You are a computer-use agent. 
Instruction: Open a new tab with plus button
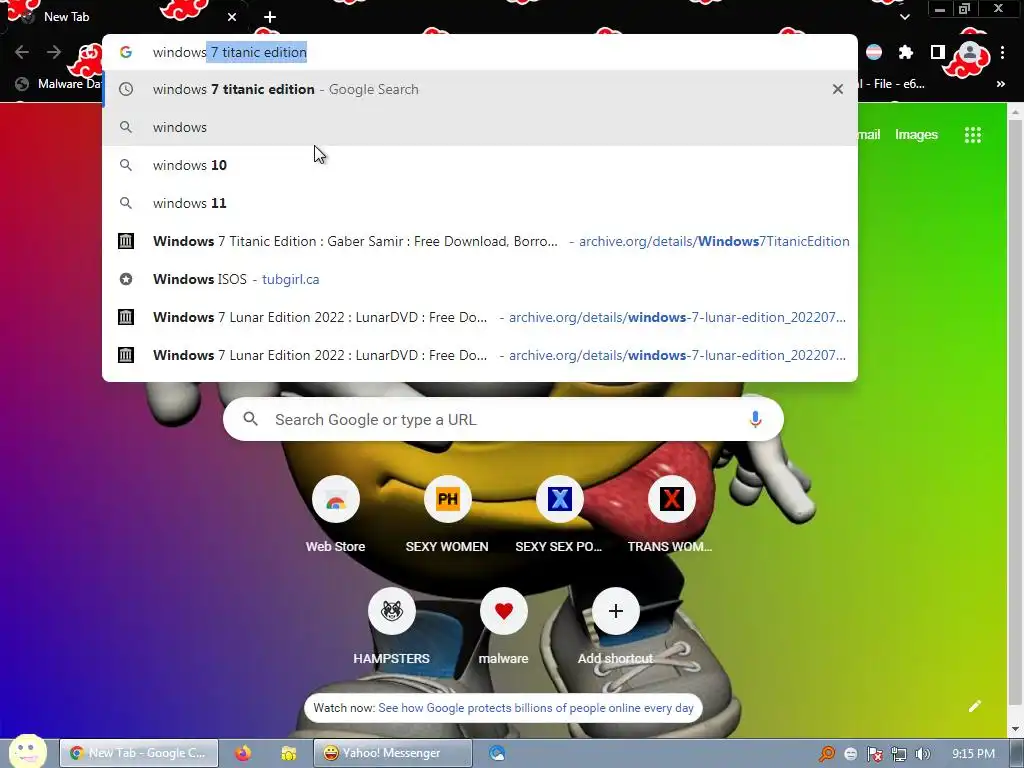click(270, 17)
